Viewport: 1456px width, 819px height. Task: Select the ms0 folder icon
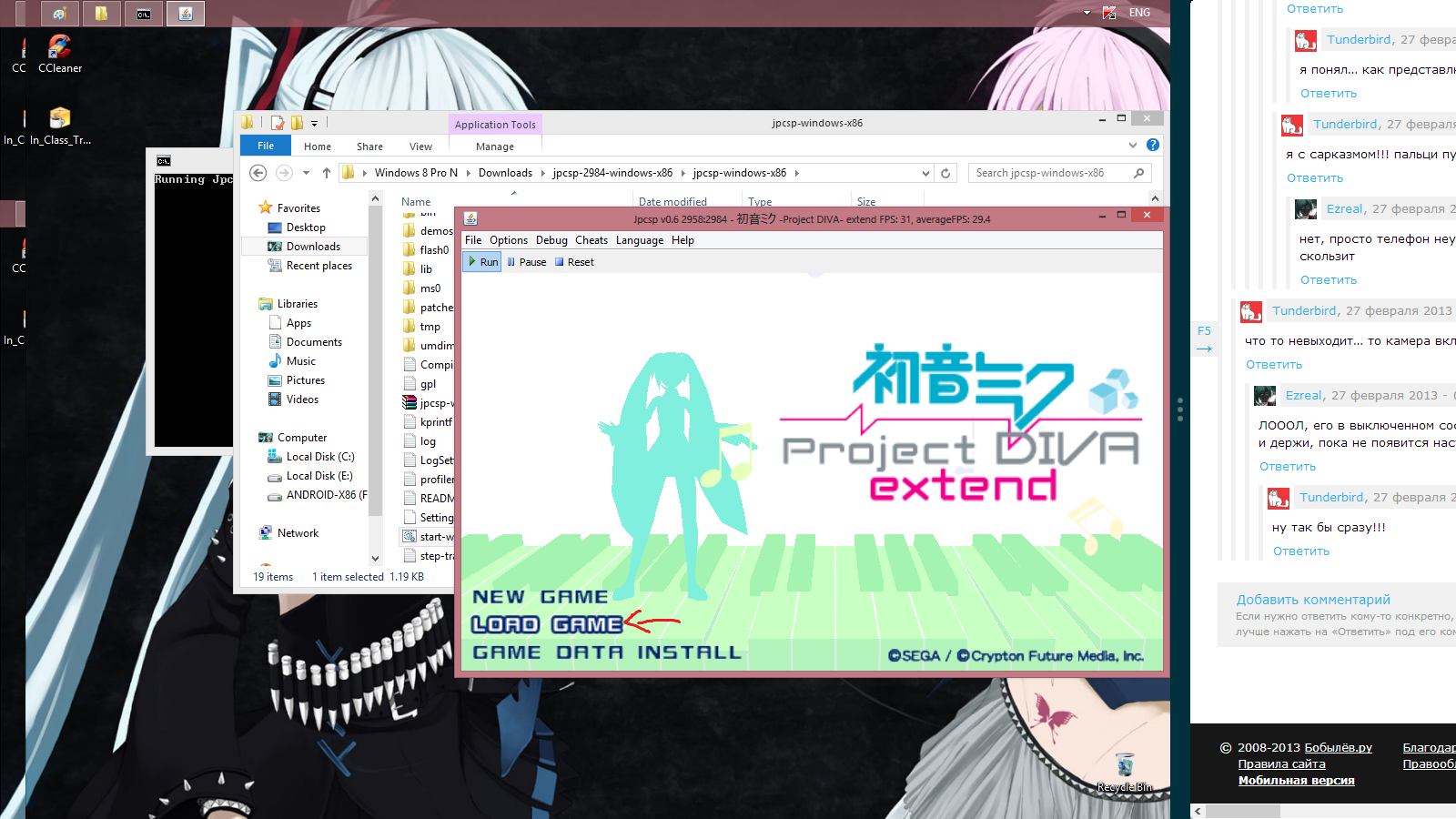coord(409,288)
